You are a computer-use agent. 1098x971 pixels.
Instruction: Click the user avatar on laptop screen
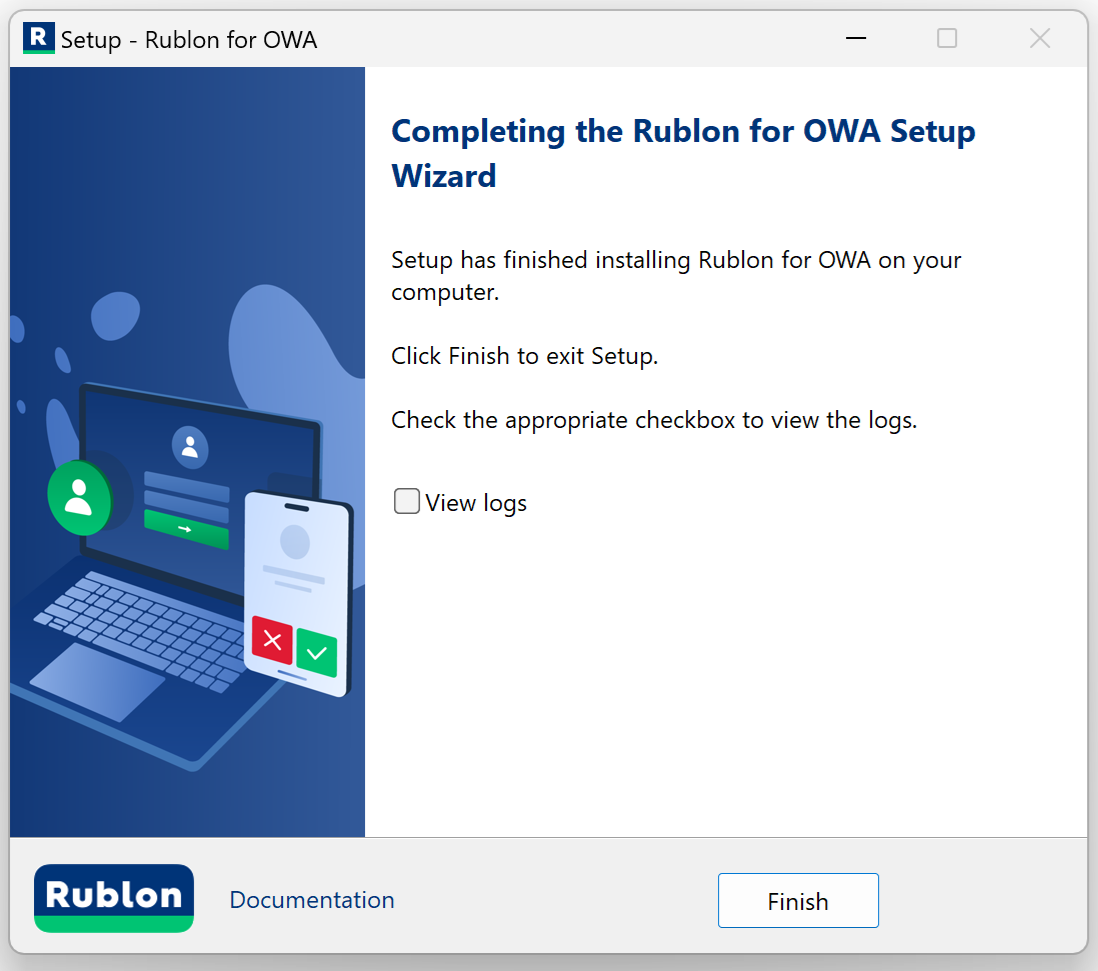190,447
